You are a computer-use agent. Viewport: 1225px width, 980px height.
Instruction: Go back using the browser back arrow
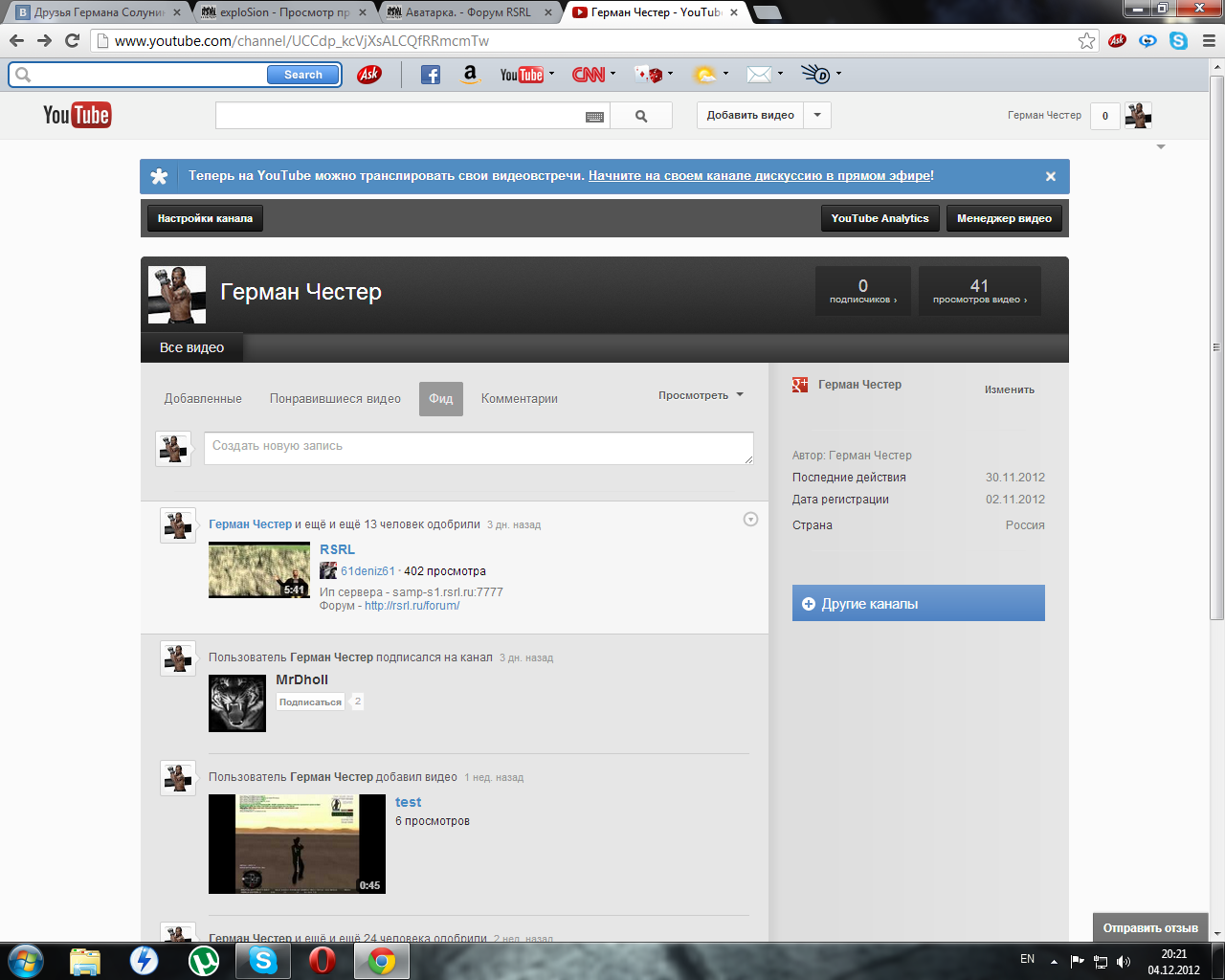click(x=16, y=41)
